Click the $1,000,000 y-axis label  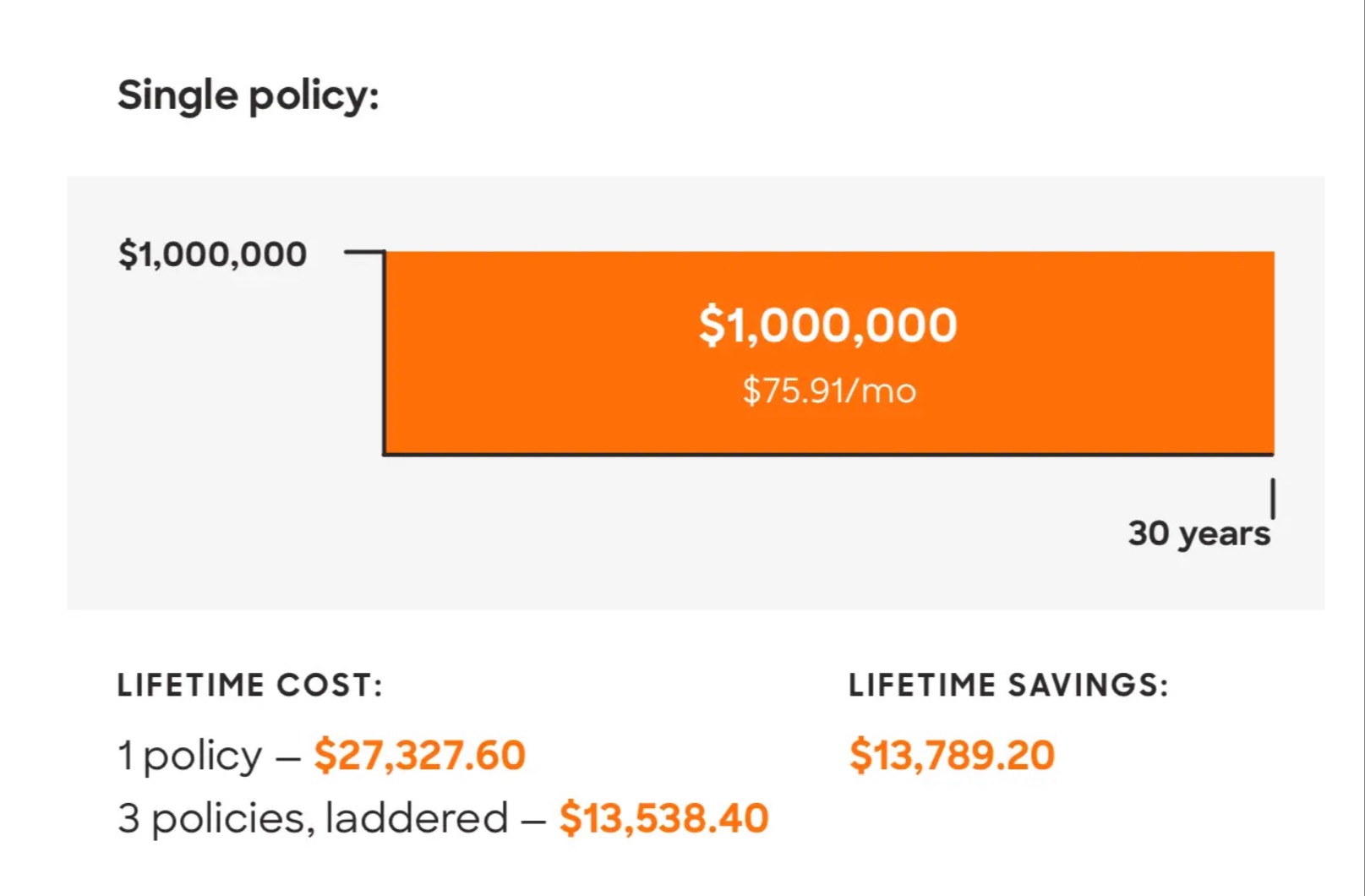coord(212,254)
